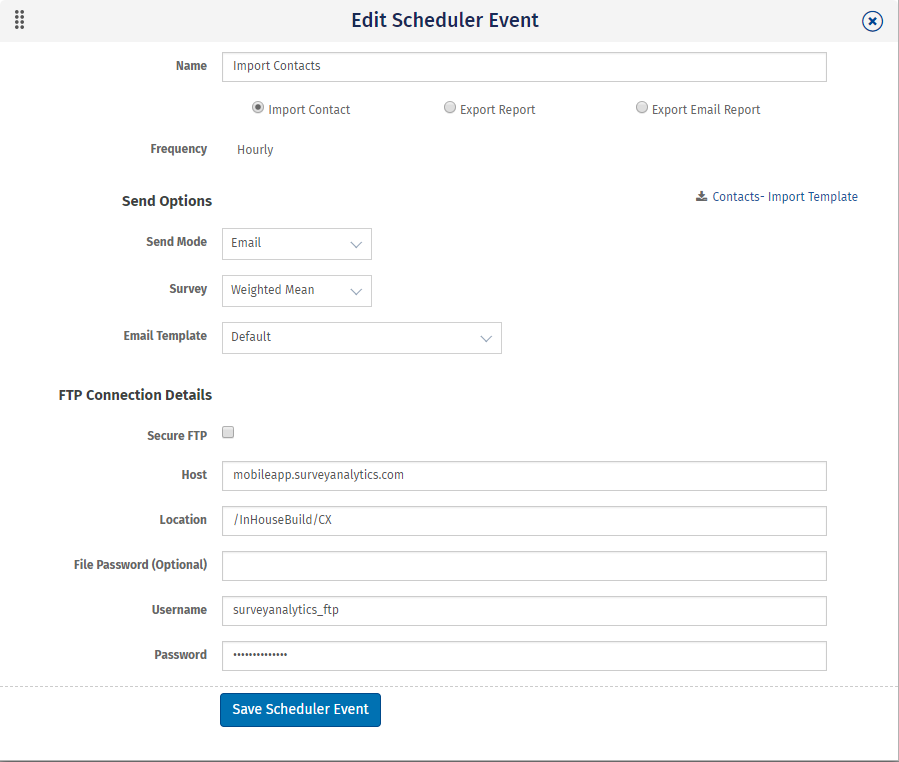Click the Edit Scheduler Event title

pos(445,20)
